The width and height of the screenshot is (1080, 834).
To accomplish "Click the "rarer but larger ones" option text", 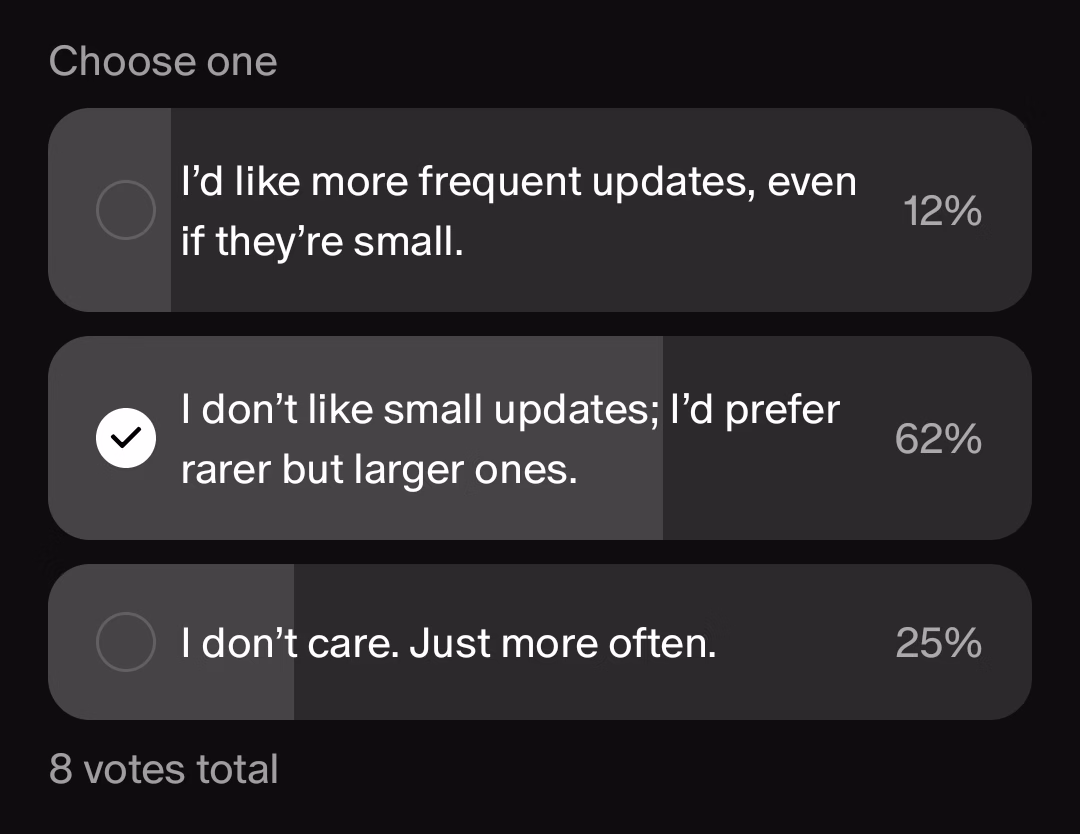I will point(379,469).
